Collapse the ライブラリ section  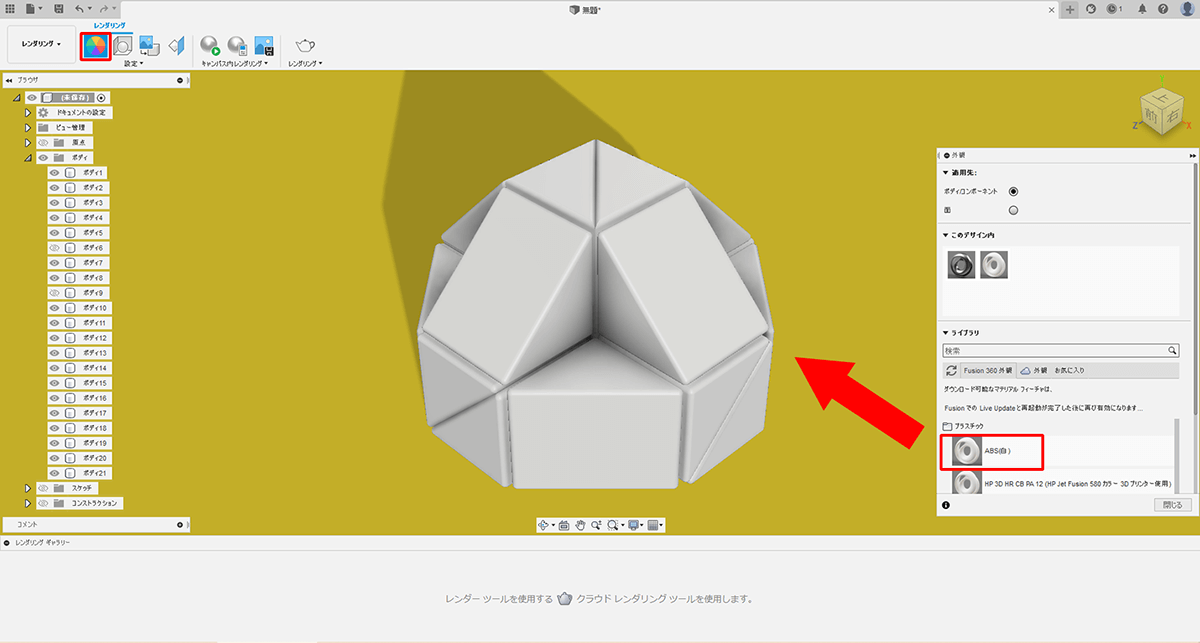tap(946, 333)
